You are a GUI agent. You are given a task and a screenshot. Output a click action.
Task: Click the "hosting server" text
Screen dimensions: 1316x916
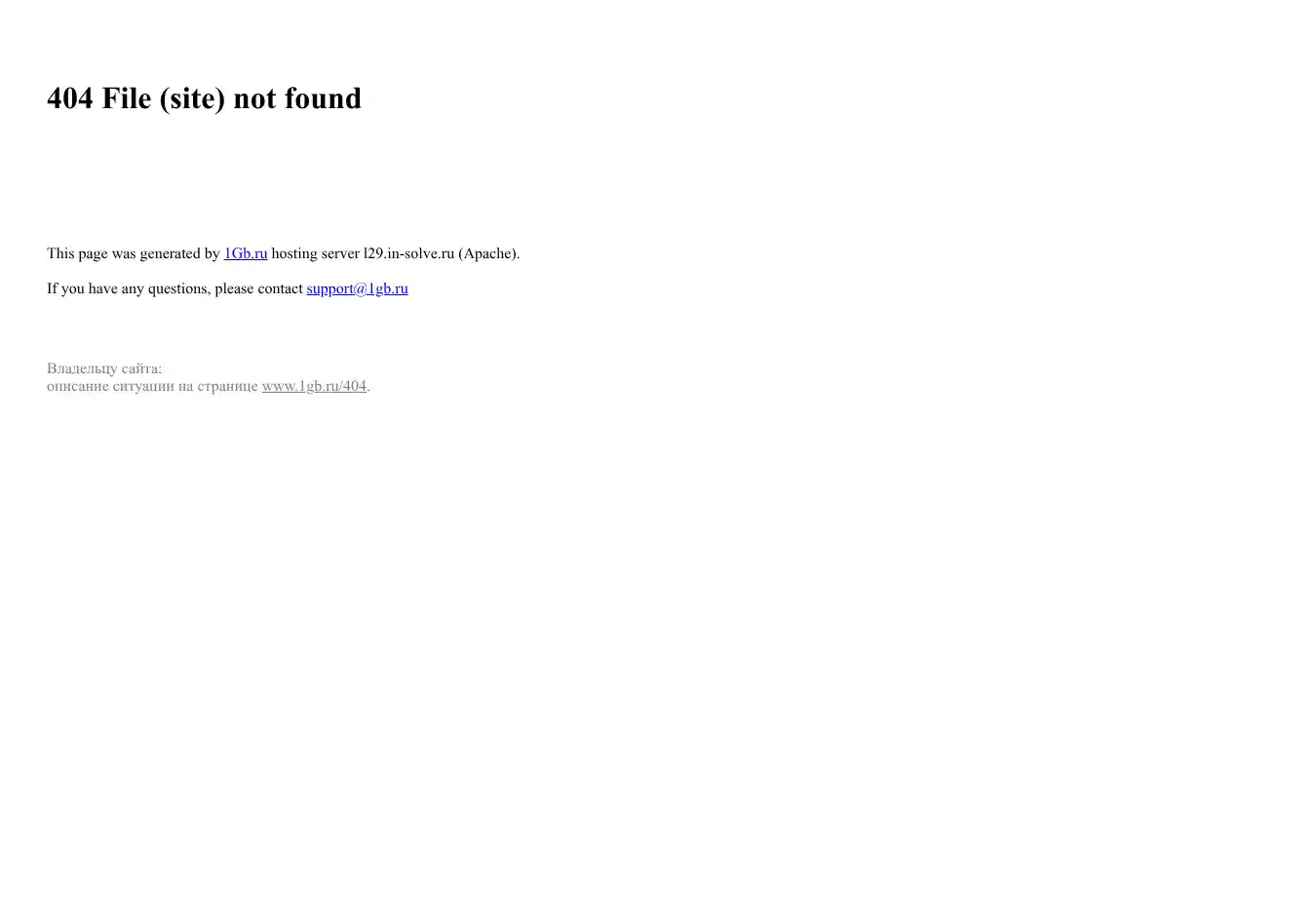(x=315, y=253)
